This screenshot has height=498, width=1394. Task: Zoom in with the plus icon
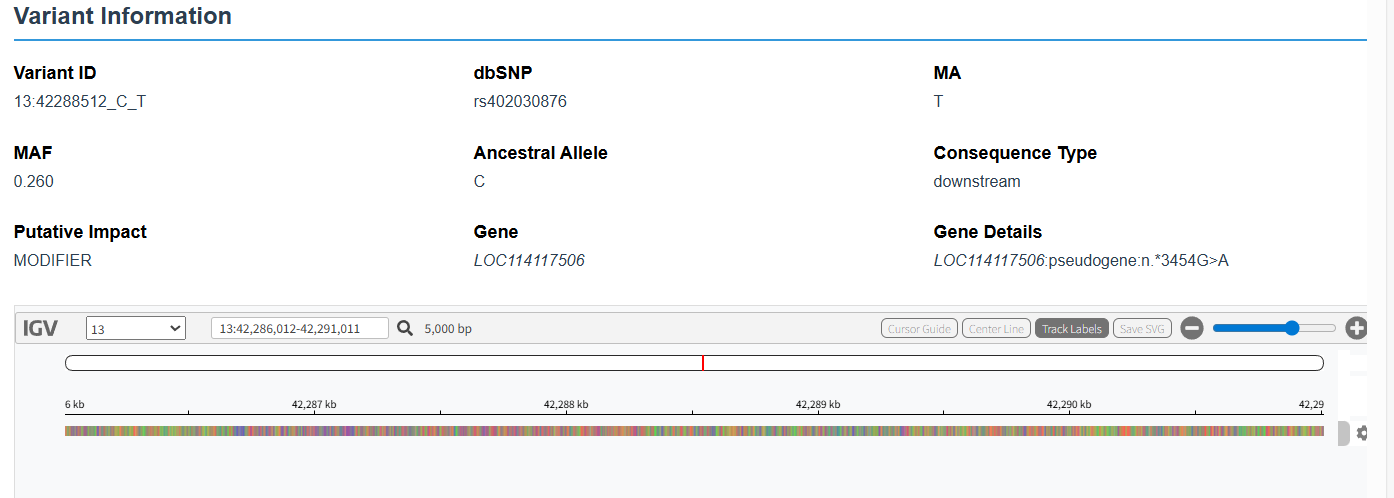[1356, 328]
